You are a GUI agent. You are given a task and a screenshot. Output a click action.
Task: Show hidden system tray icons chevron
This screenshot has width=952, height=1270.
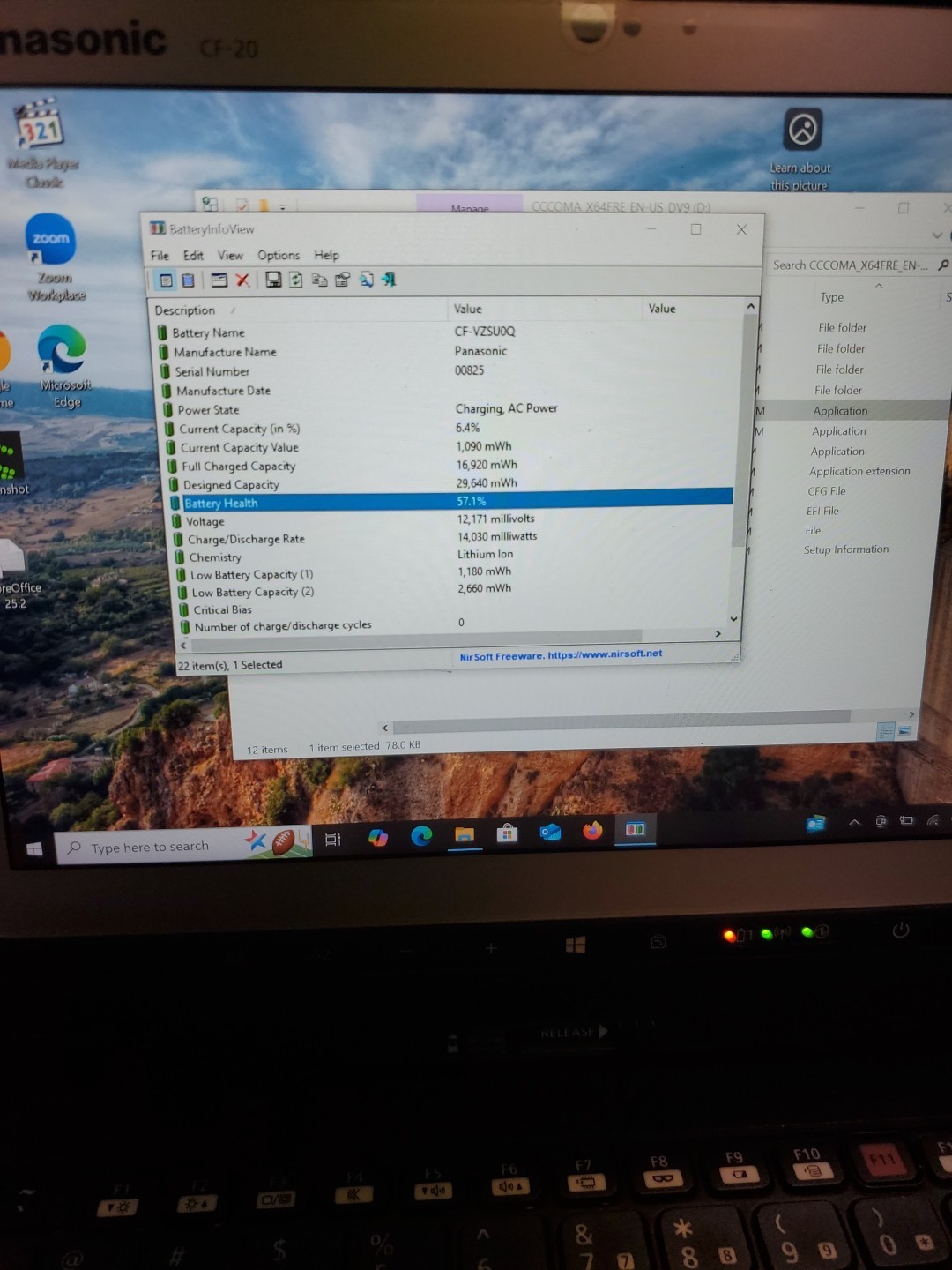pyautogui.click(x=854, y=822)
